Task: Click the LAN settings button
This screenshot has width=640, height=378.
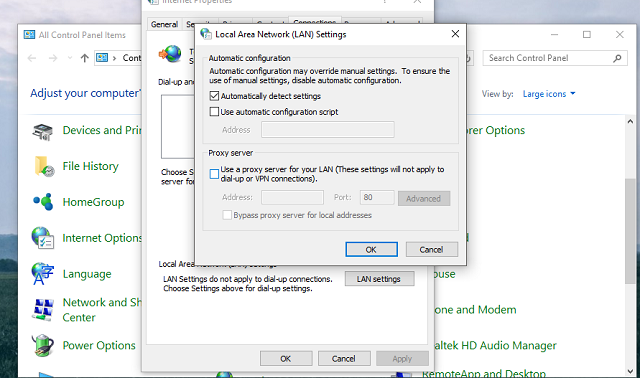Action: (x=379, y=279)
